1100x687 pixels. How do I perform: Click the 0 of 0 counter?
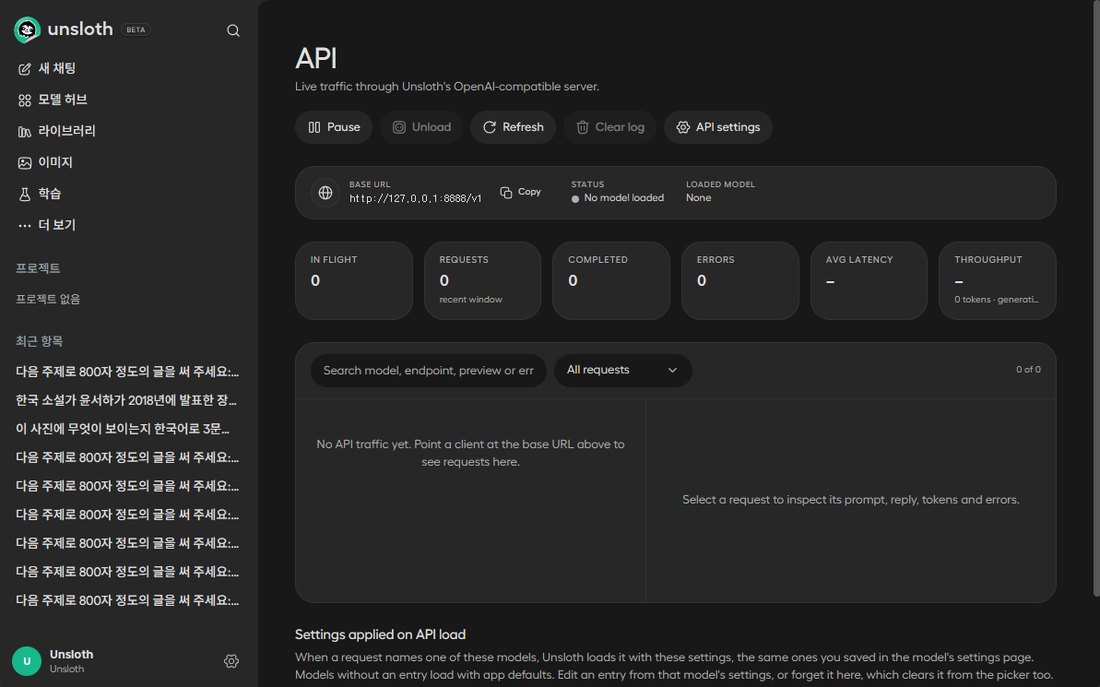[1028, 370]
